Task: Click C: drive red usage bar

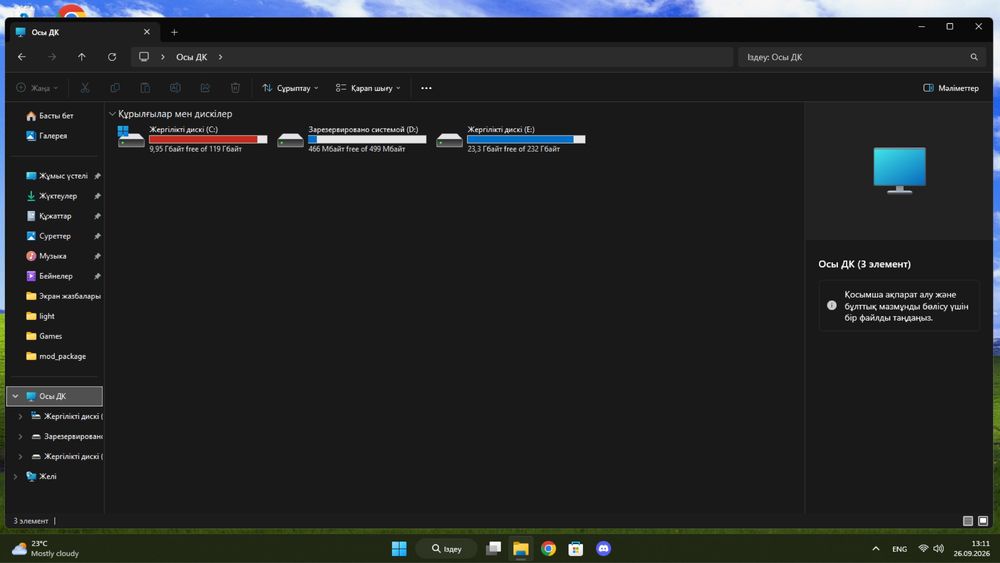Action: [x=208, y=139]
